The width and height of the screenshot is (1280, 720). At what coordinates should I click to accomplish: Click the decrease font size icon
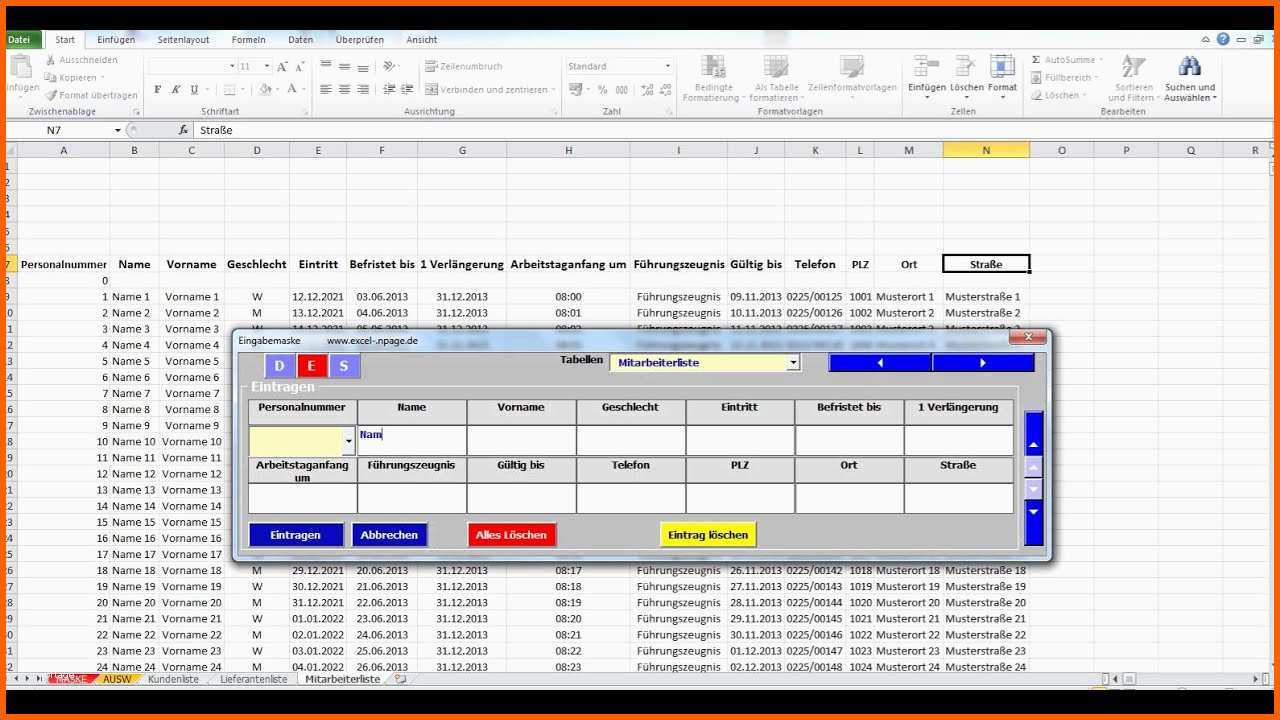(x=299, y=66)
